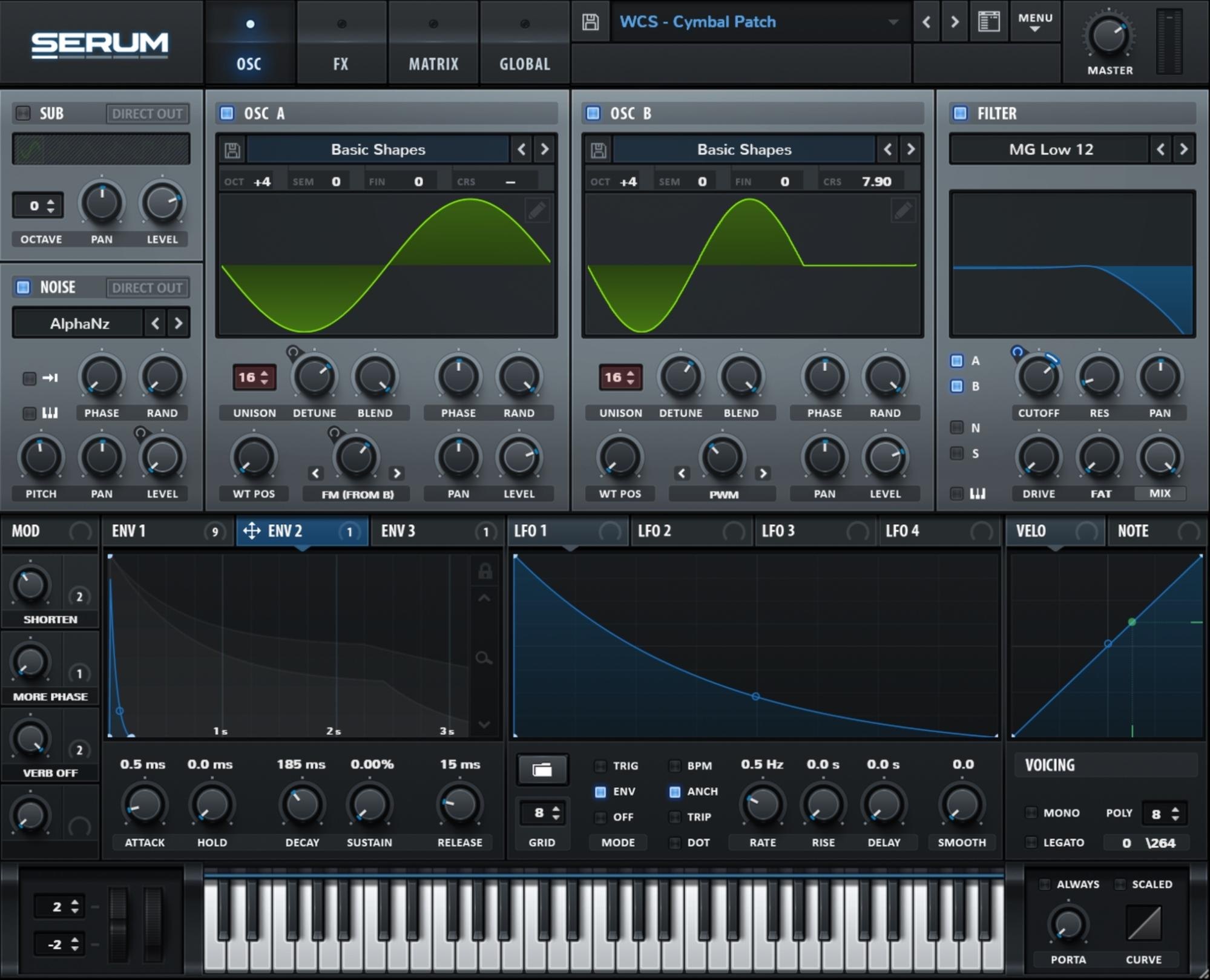Enable MONO voicing
Screen dimensions: 1210x980
pos(1031,812)
